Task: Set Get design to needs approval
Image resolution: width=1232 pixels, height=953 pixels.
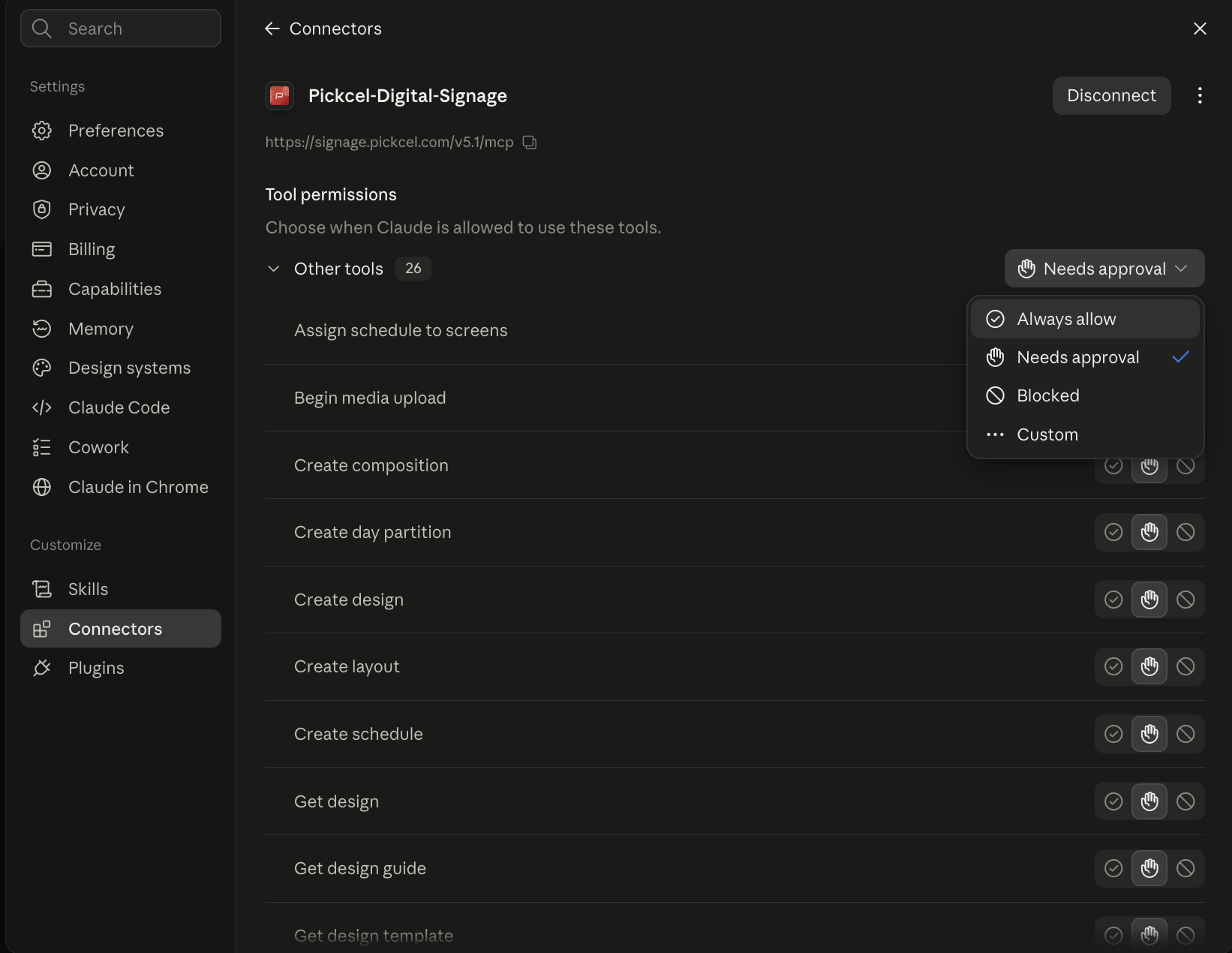Action: point(1149,801)
